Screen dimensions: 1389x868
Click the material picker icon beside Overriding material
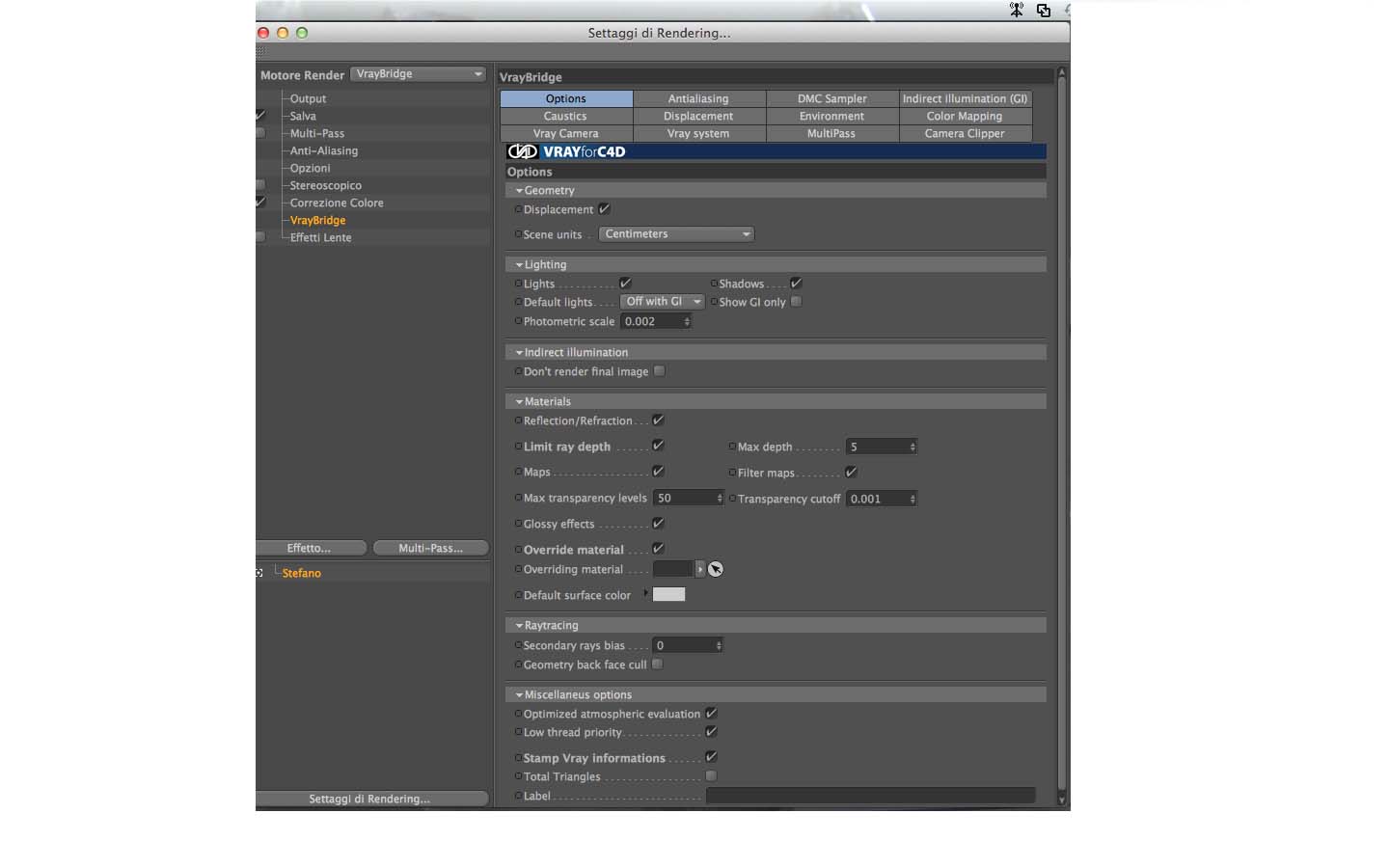coord(716,569)
